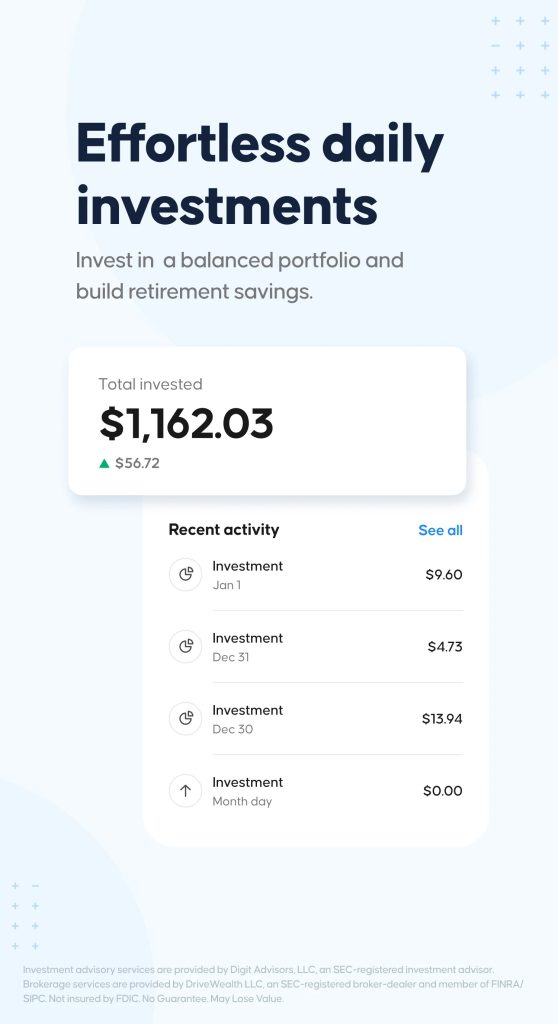This screenshot has height=1024, width=558.
Task: Click the $56.72 gain value
Action: pyautogui.click(x=137, y=464)
